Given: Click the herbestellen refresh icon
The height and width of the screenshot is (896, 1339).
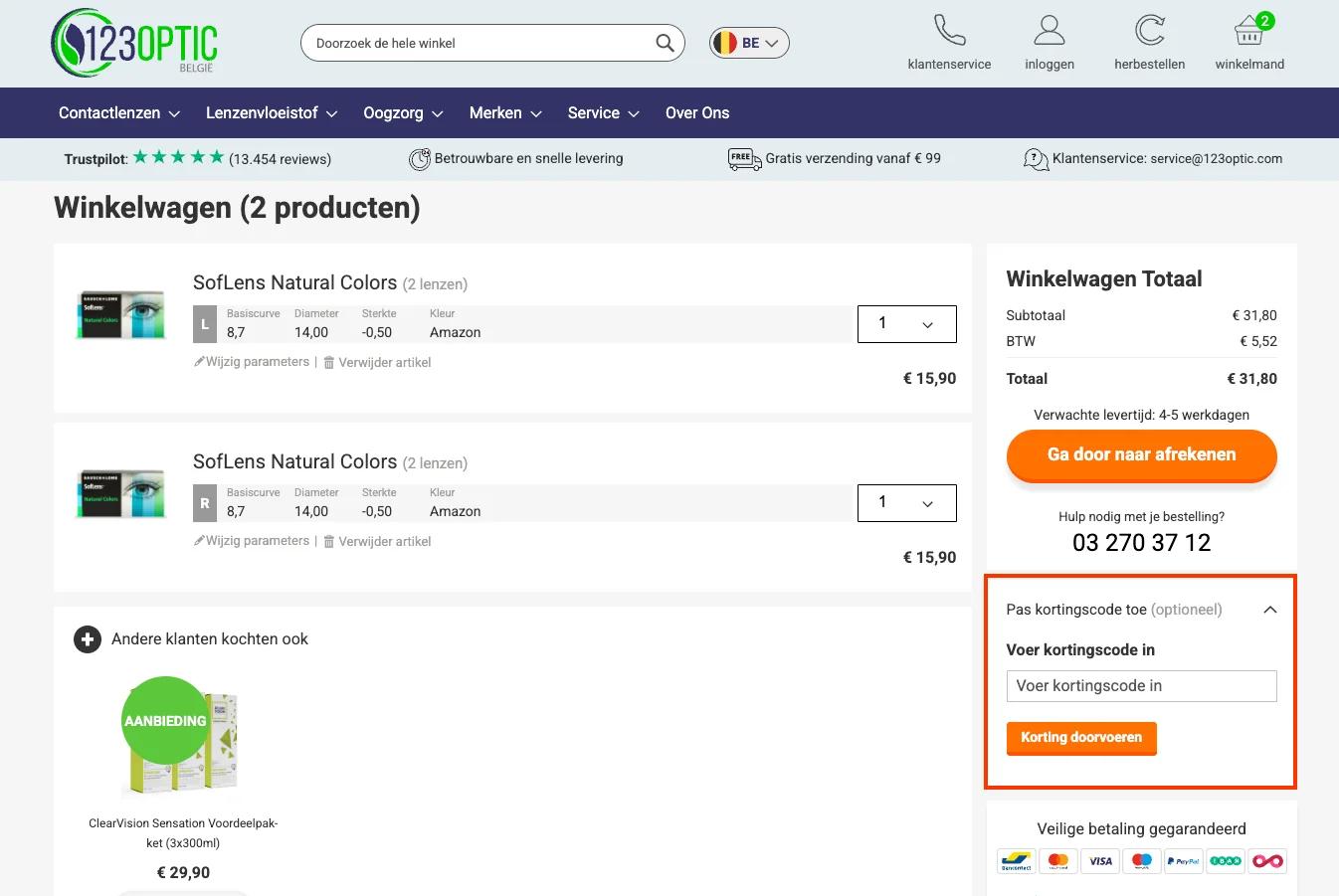Looking at the screenshot, I should [1150, 28].
